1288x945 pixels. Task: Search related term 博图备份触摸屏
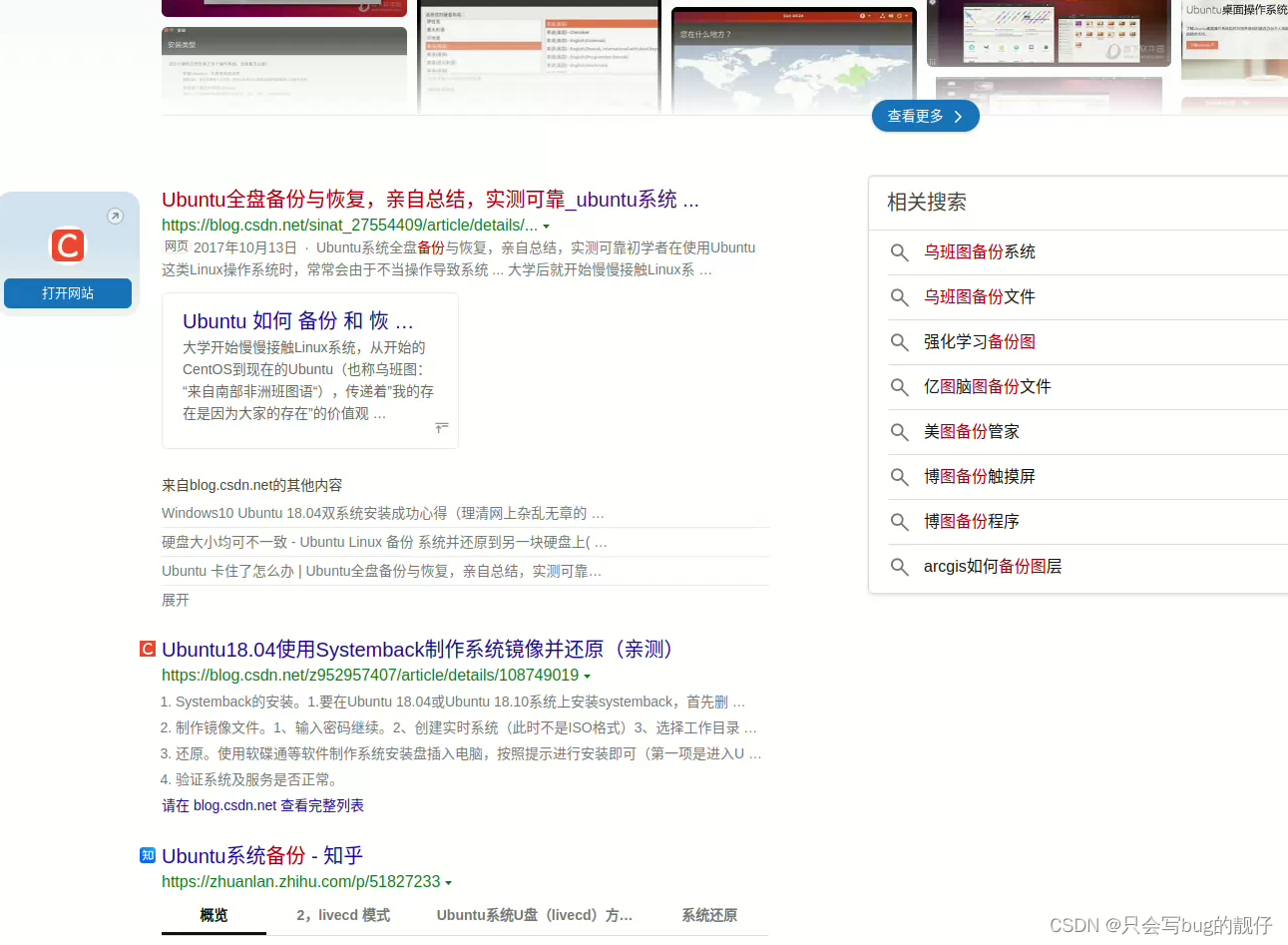coord(979,476)
